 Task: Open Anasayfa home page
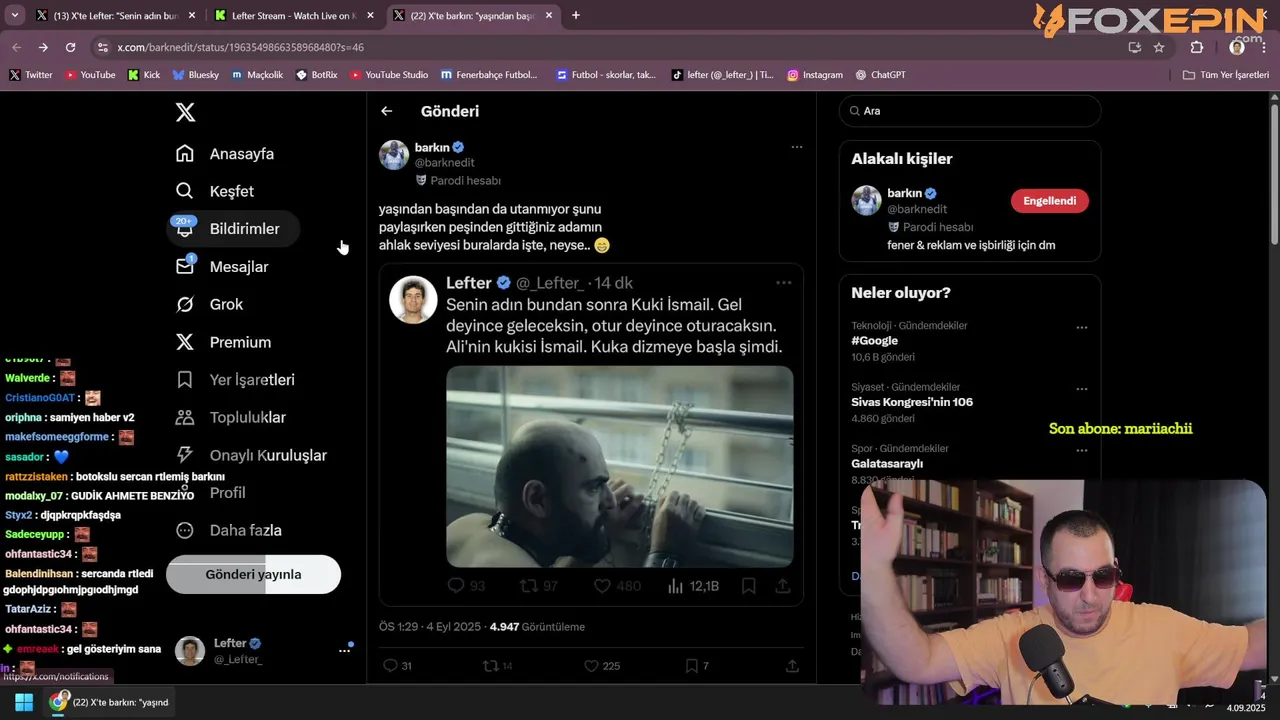coord(224,154)
